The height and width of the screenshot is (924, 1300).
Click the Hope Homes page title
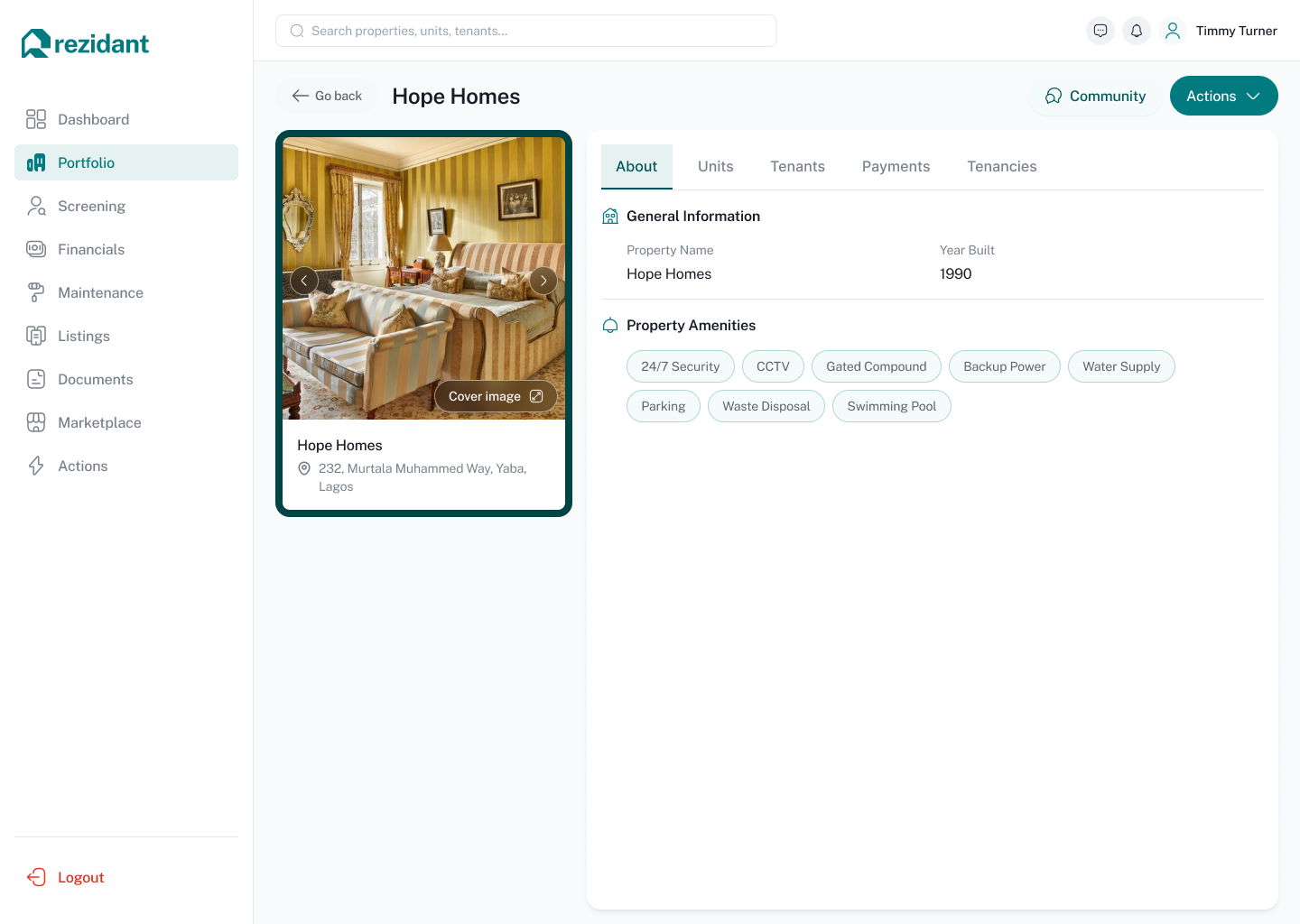pyautogui.click(x=456, y=97)
